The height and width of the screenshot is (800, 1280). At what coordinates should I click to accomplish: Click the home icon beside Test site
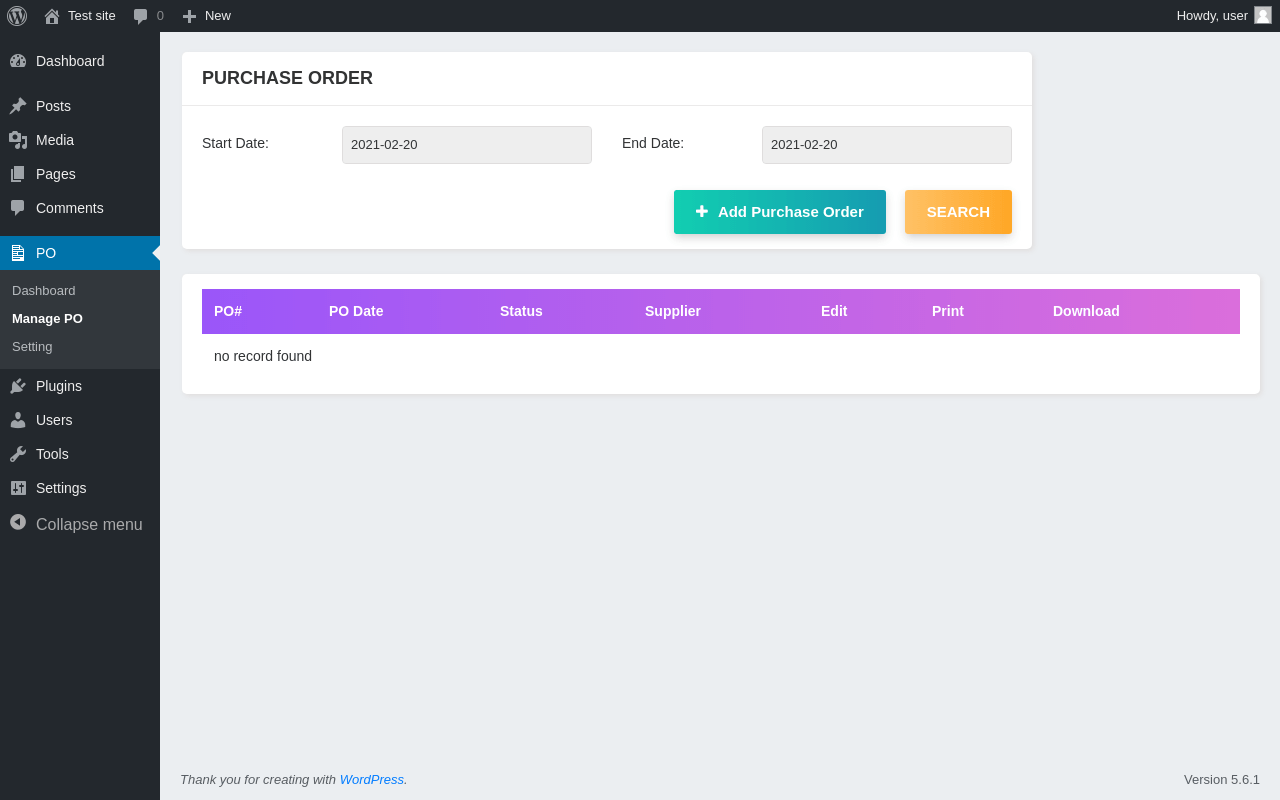tap(52, 16)
